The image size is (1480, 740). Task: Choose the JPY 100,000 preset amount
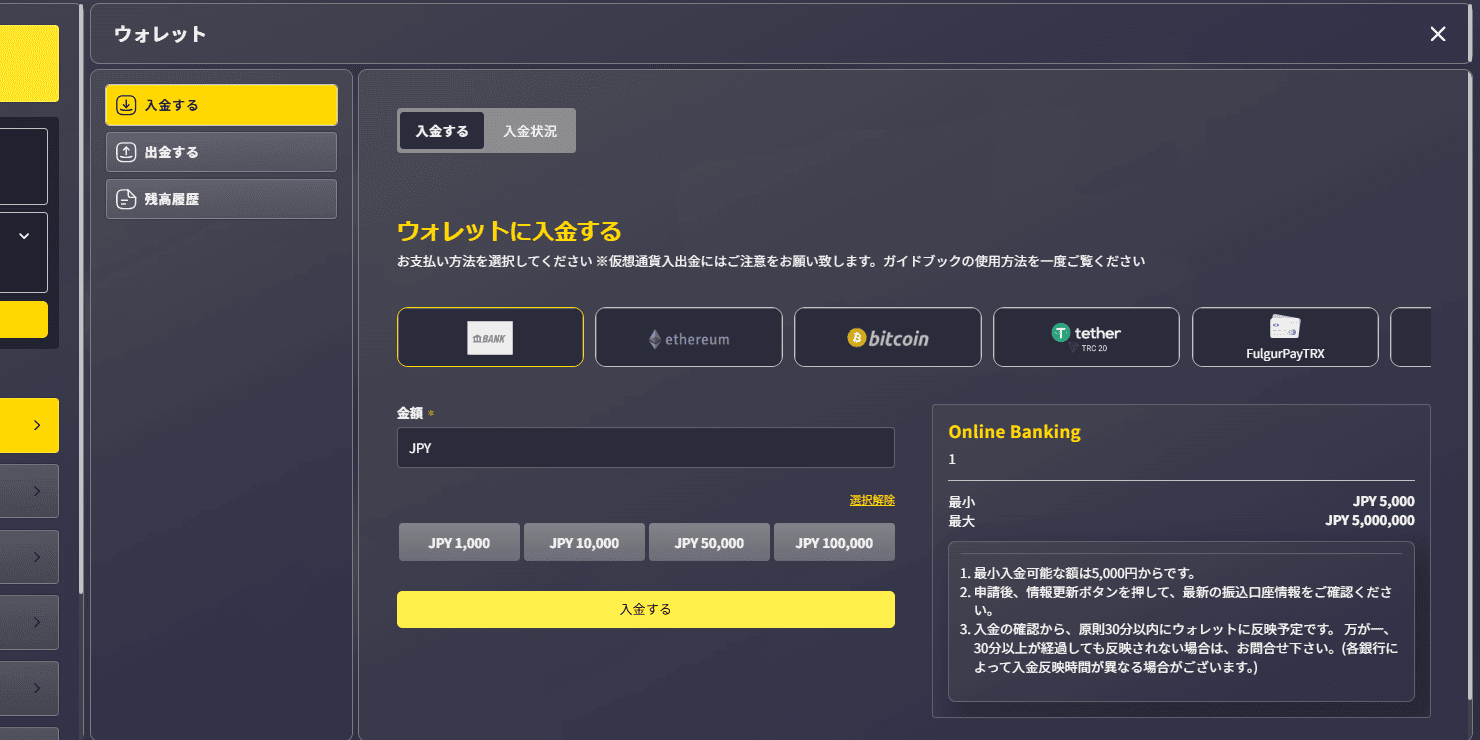[834, 543]
